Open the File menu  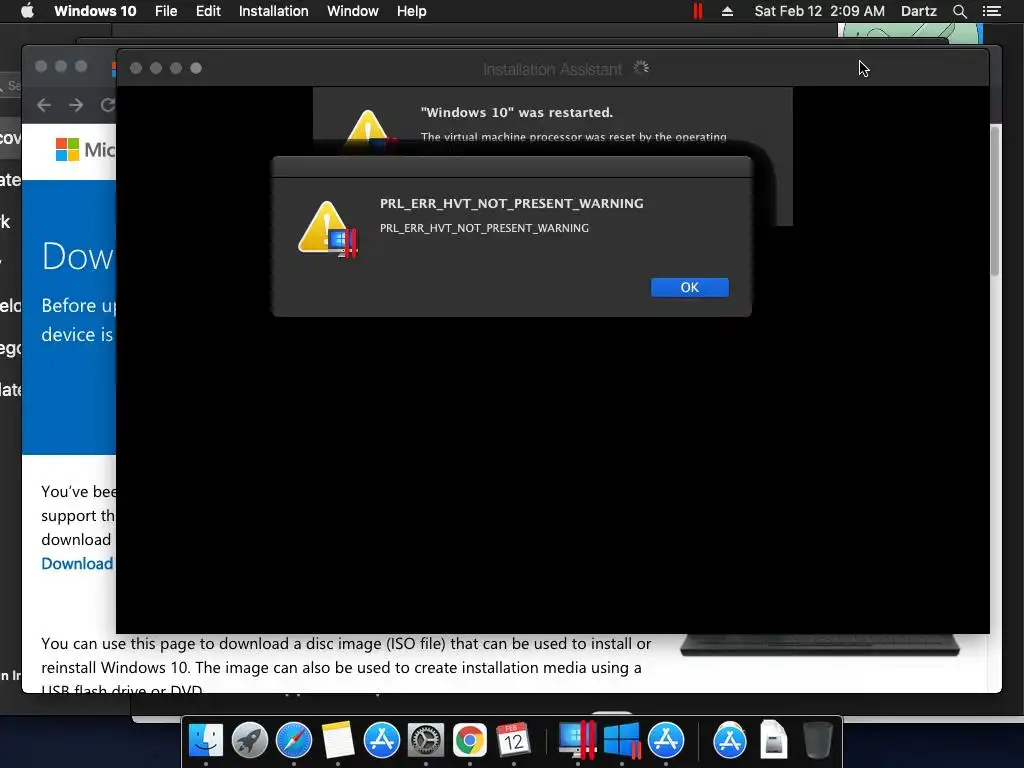(166, 11)
